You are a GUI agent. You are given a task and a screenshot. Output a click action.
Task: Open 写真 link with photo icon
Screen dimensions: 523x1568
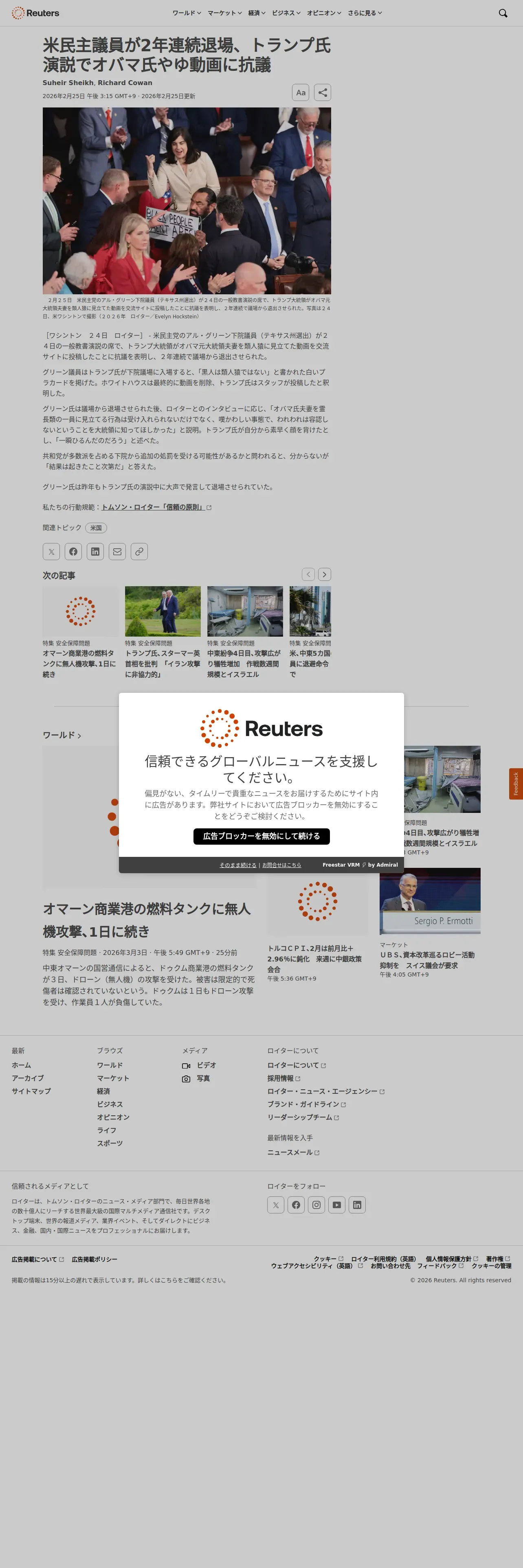[196, 1078]
